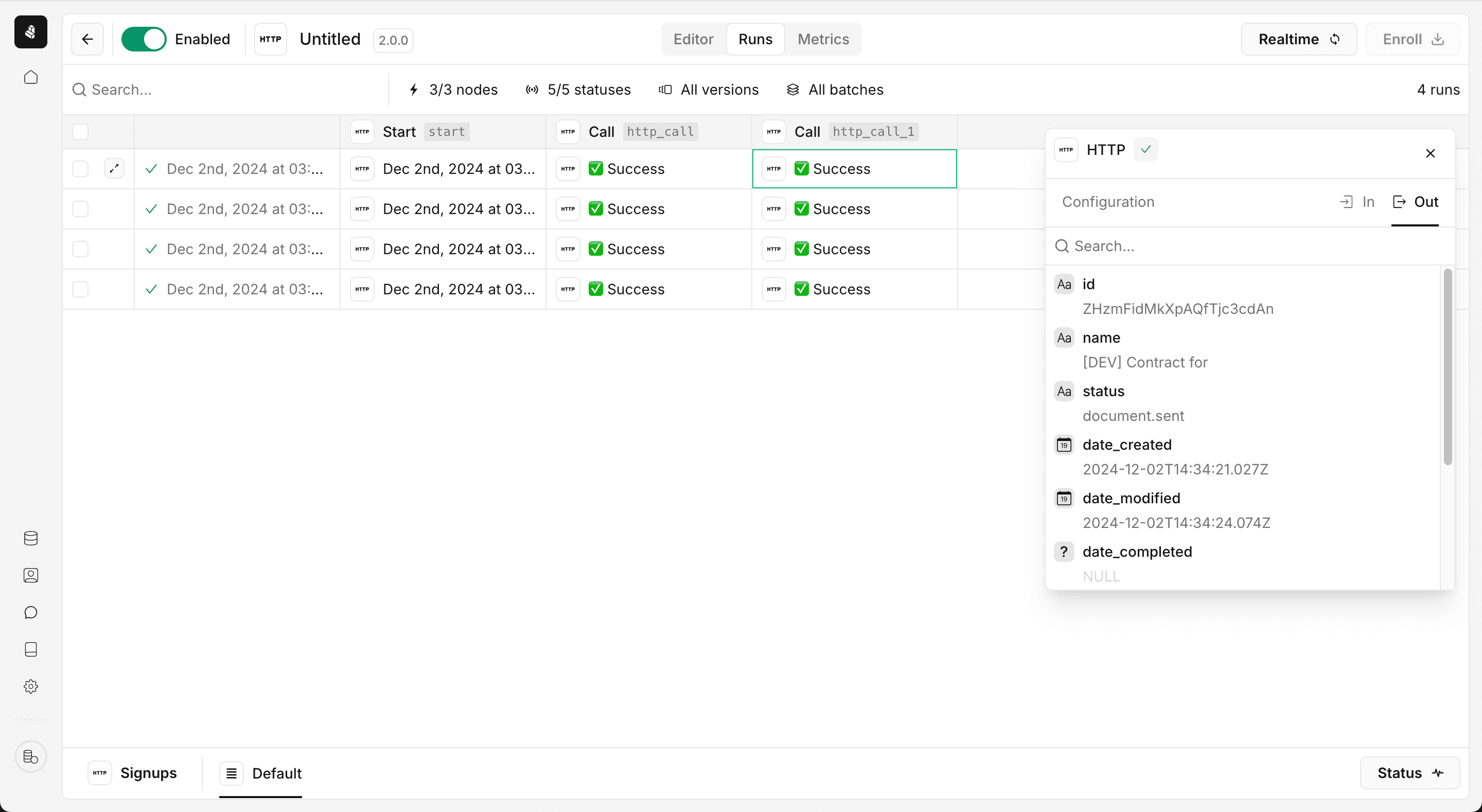Switch to the In tab in panel
This screenshot has height=812, width=1482.
pyautogui.click(x=1357, y=202)
